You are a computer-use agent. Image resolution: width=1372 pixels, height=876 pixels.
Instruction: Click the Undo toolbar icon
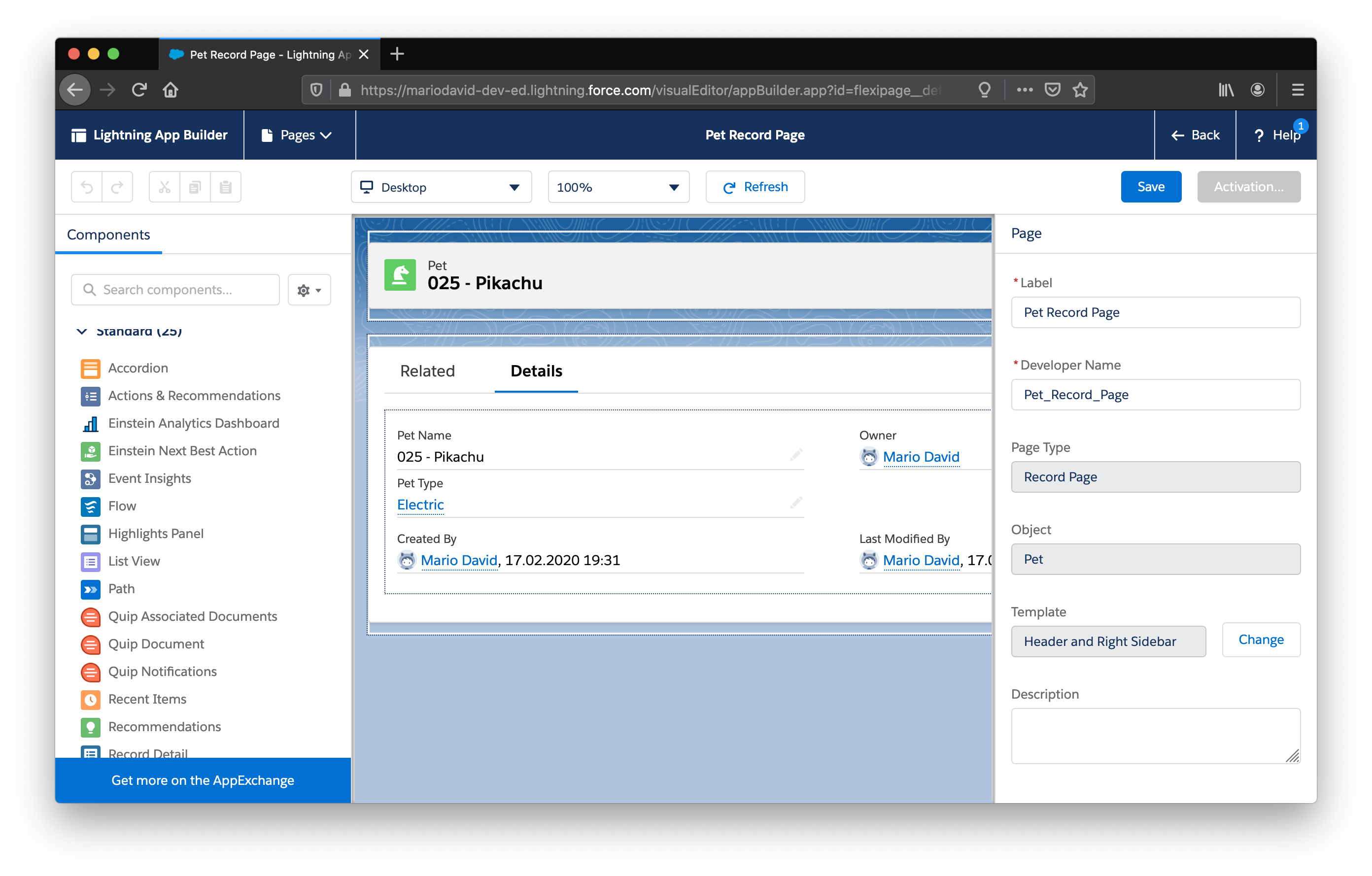pyautogui.click(x=87, y=187)
